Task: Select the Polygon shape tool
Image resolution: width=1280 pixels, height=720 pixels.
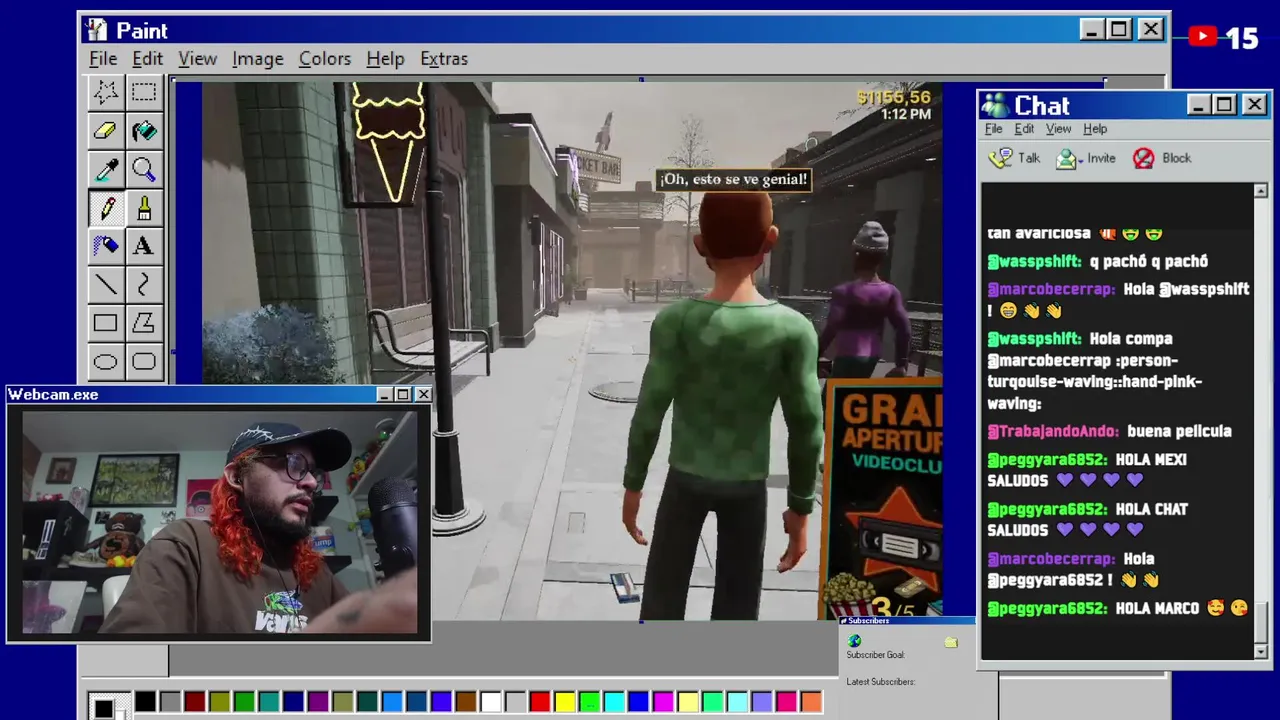Action: (144, 323)
